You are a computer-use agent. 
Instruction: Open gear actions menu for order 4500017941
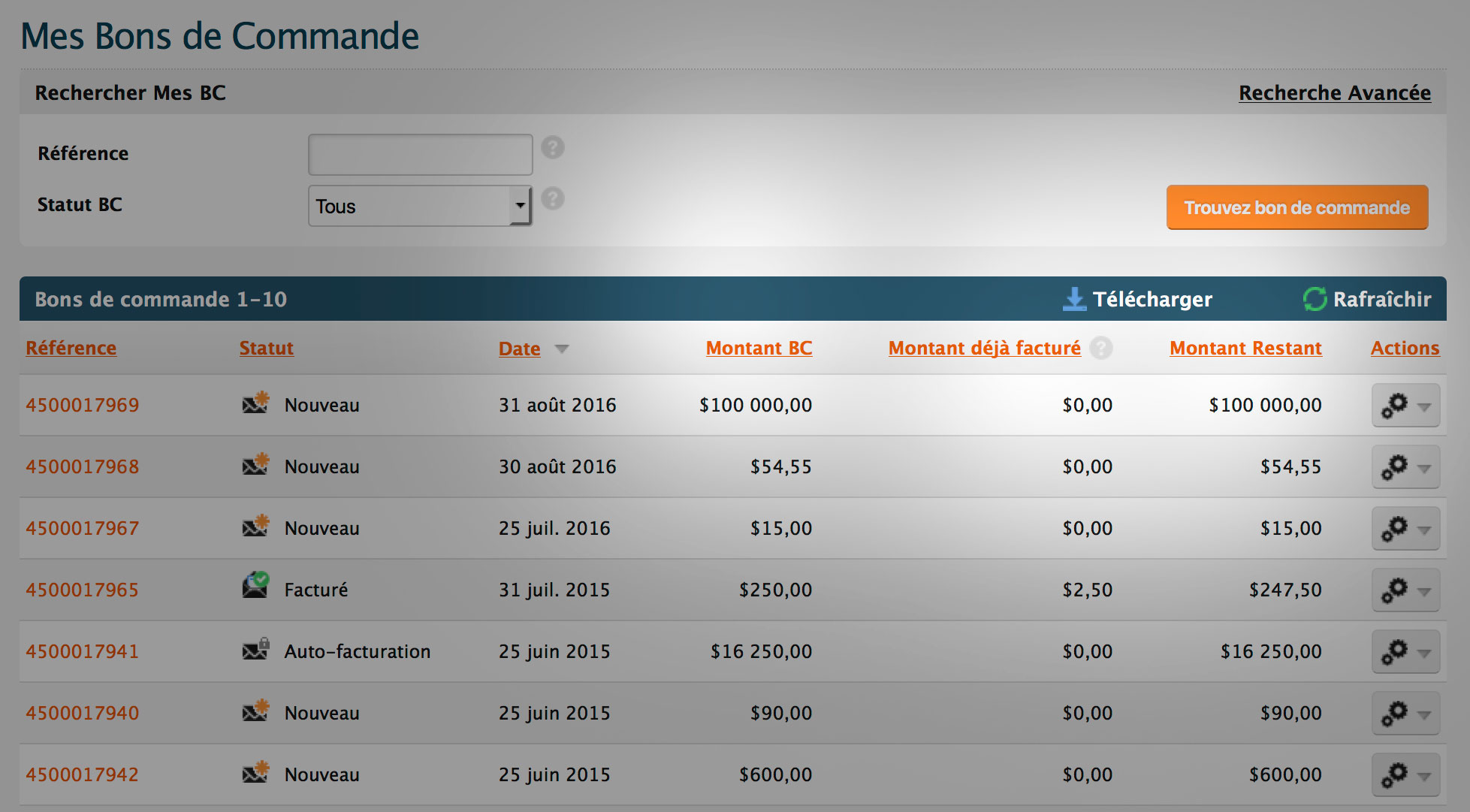(x=1405, y=652)
